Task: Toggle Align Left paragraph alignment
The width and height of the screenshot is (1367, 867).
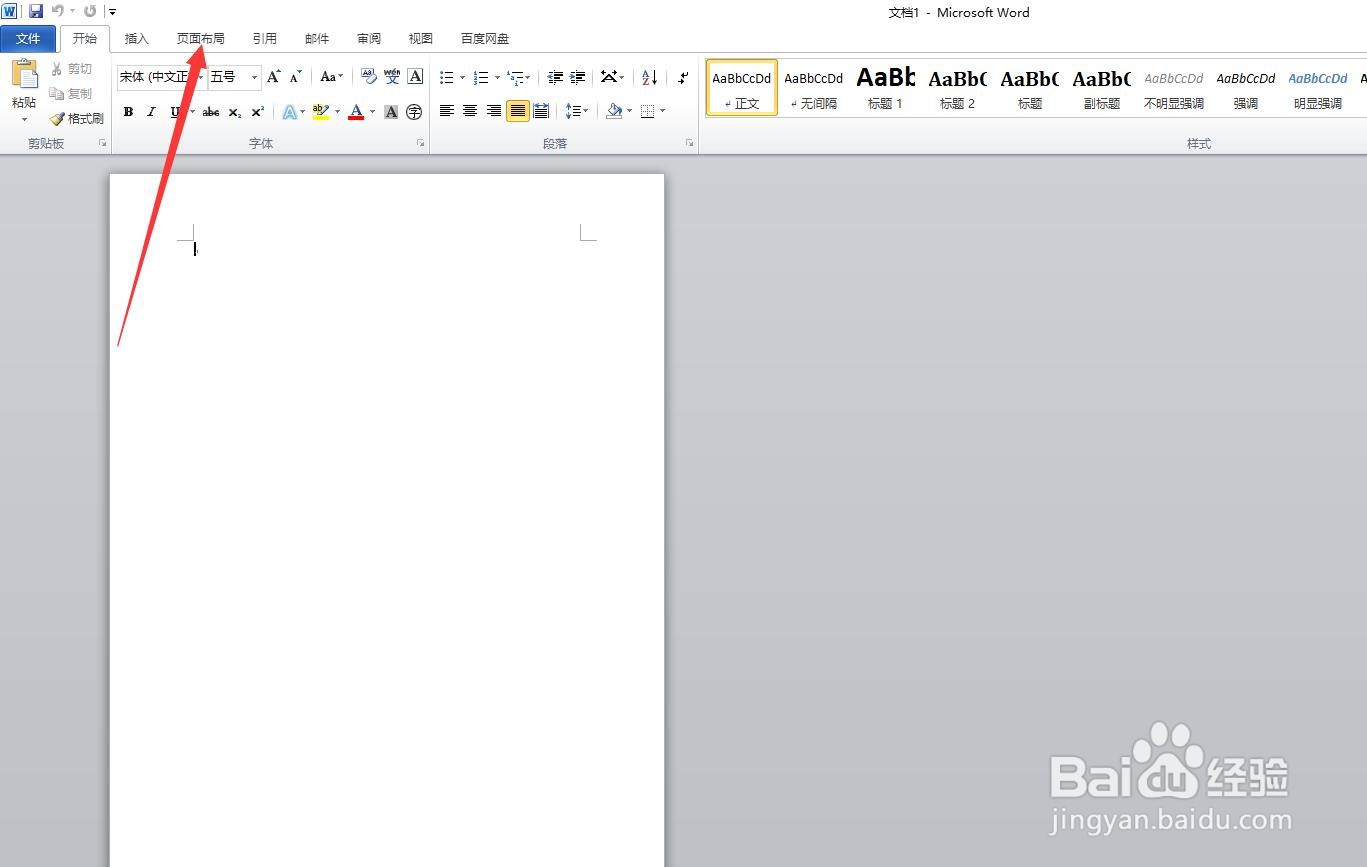Action: (x=447, y=111)
